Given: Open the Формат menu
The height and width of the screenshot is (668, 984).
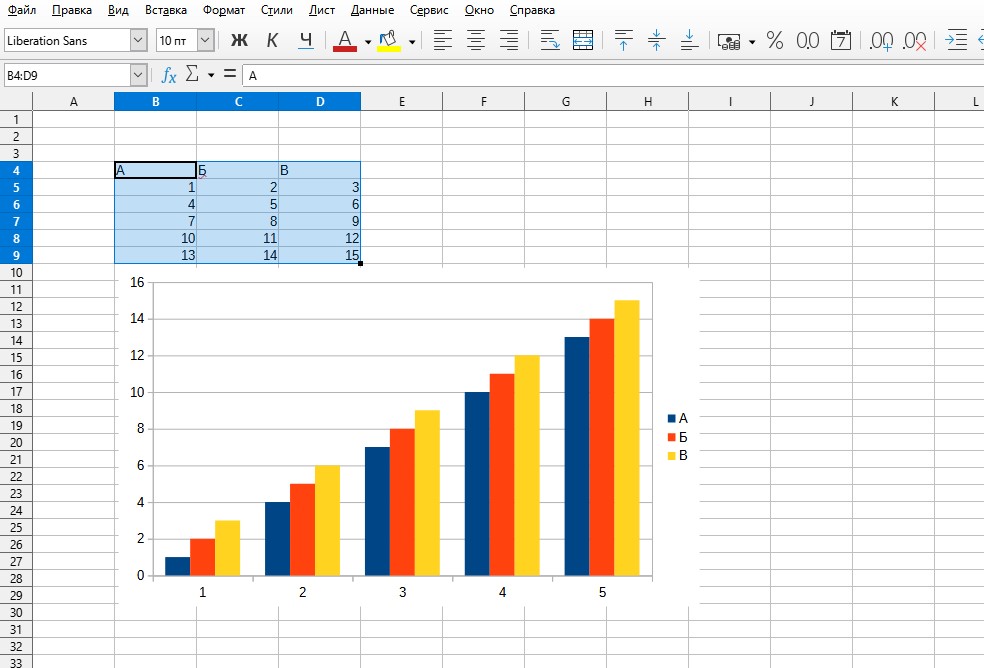Looking at the screenshot, I should [223, 10].
